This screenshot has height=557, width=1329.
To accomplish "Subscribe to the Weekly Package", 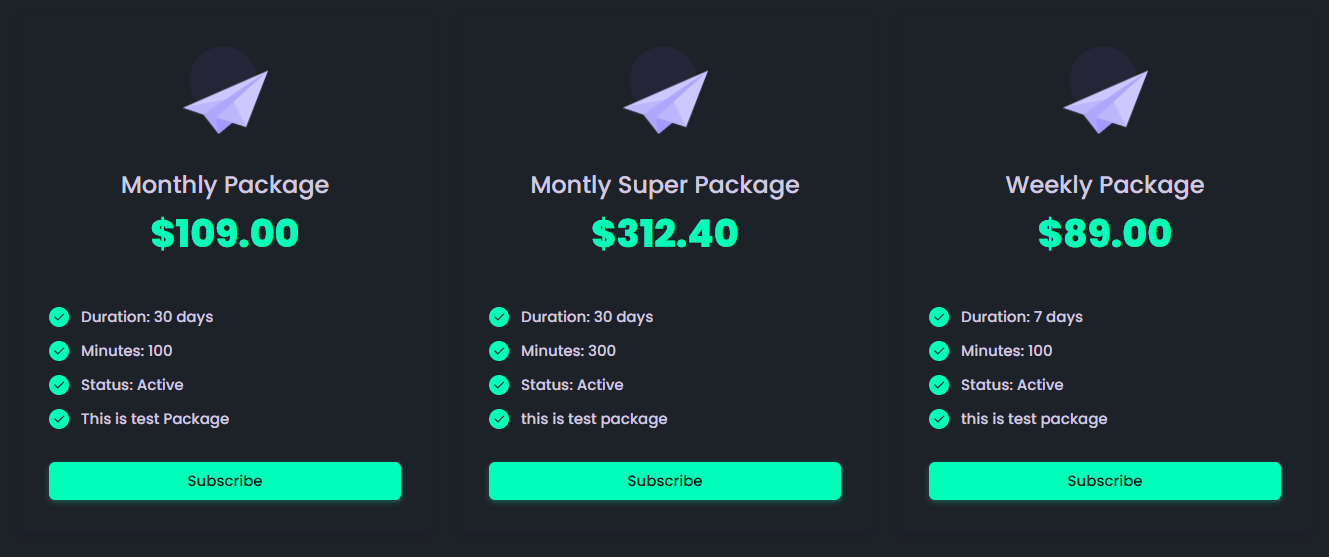I will point(1105,481).
